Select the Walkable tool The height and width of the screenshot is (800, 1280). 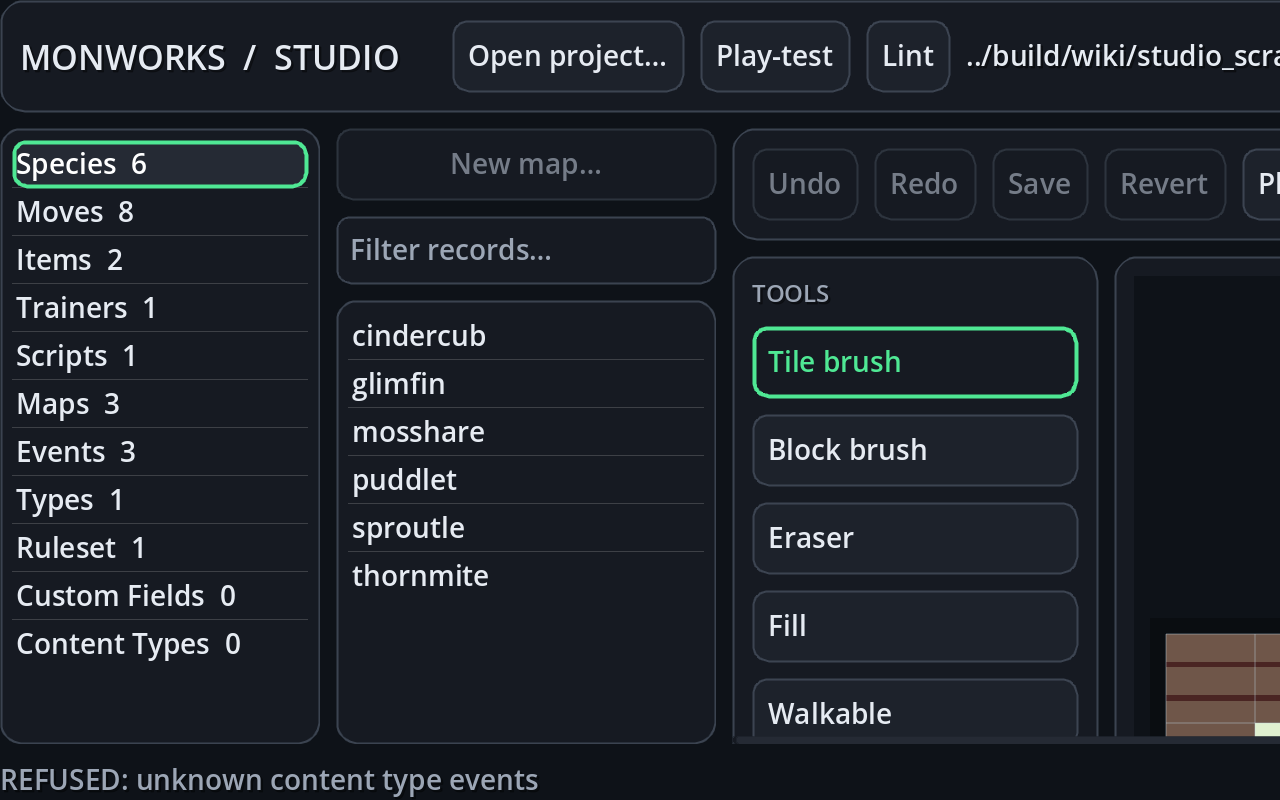point(915,710)
